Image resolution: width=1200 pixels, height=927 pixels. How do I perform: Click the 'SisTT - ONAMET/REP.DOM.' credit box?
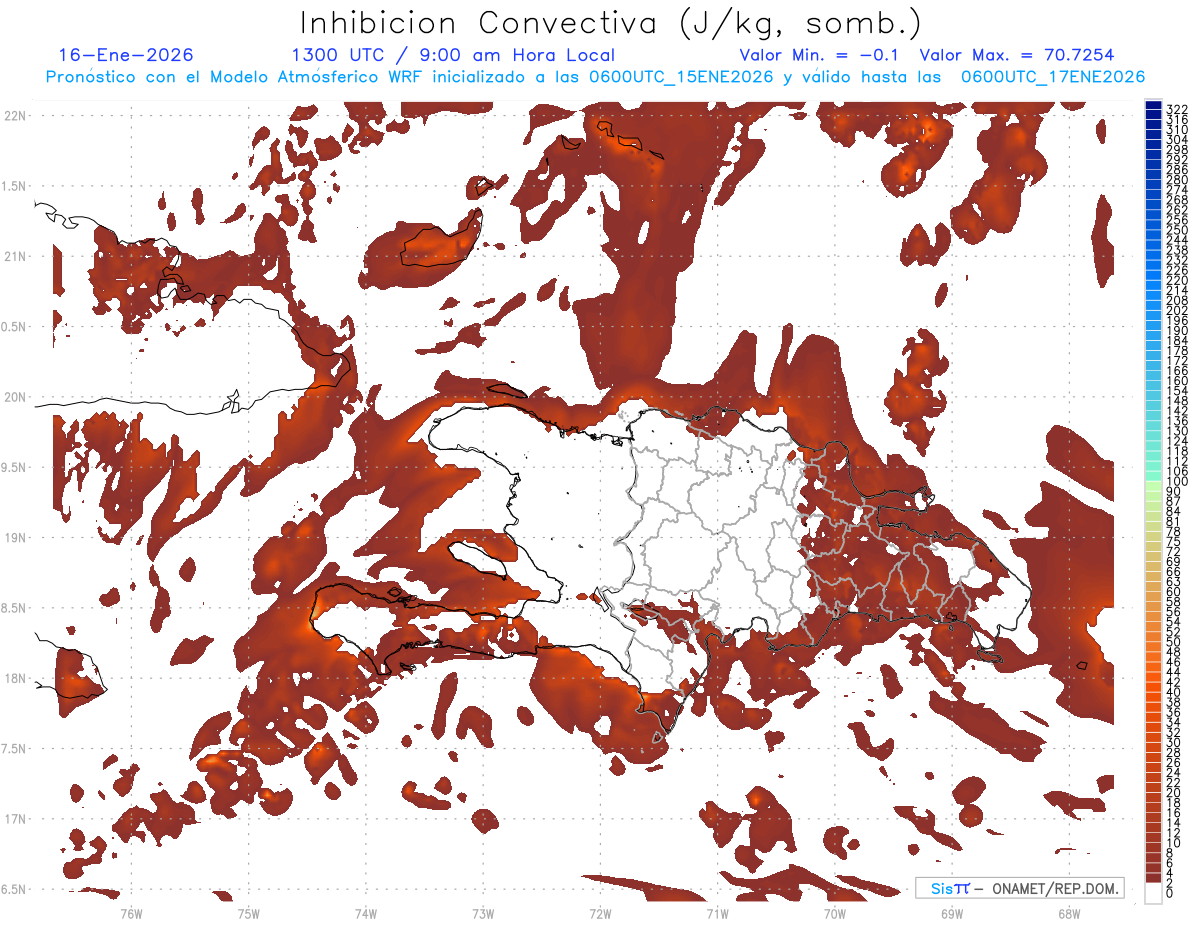coord(1019,888)
